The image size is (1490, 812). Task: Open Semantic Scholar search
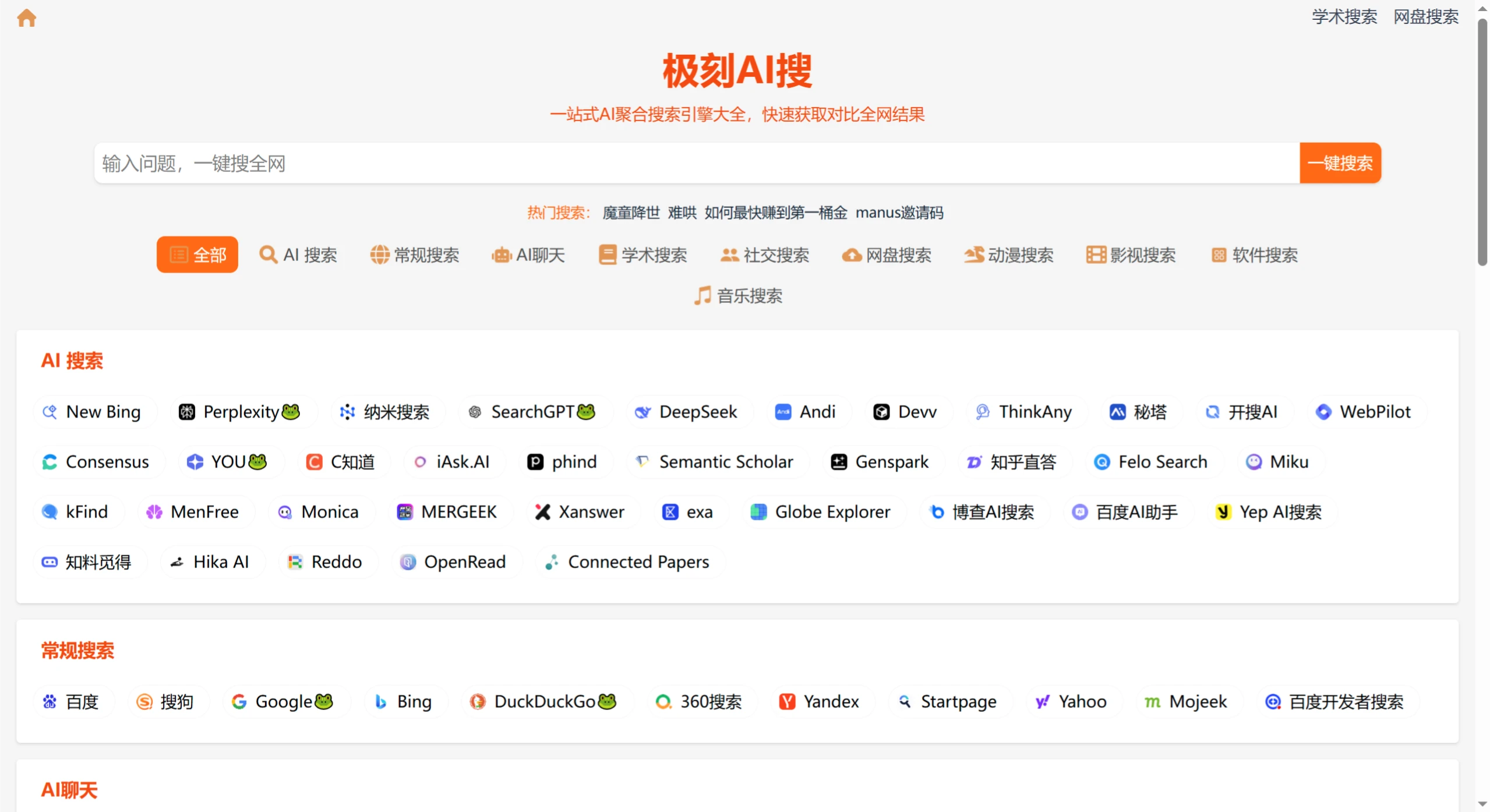tap(716, 461)
